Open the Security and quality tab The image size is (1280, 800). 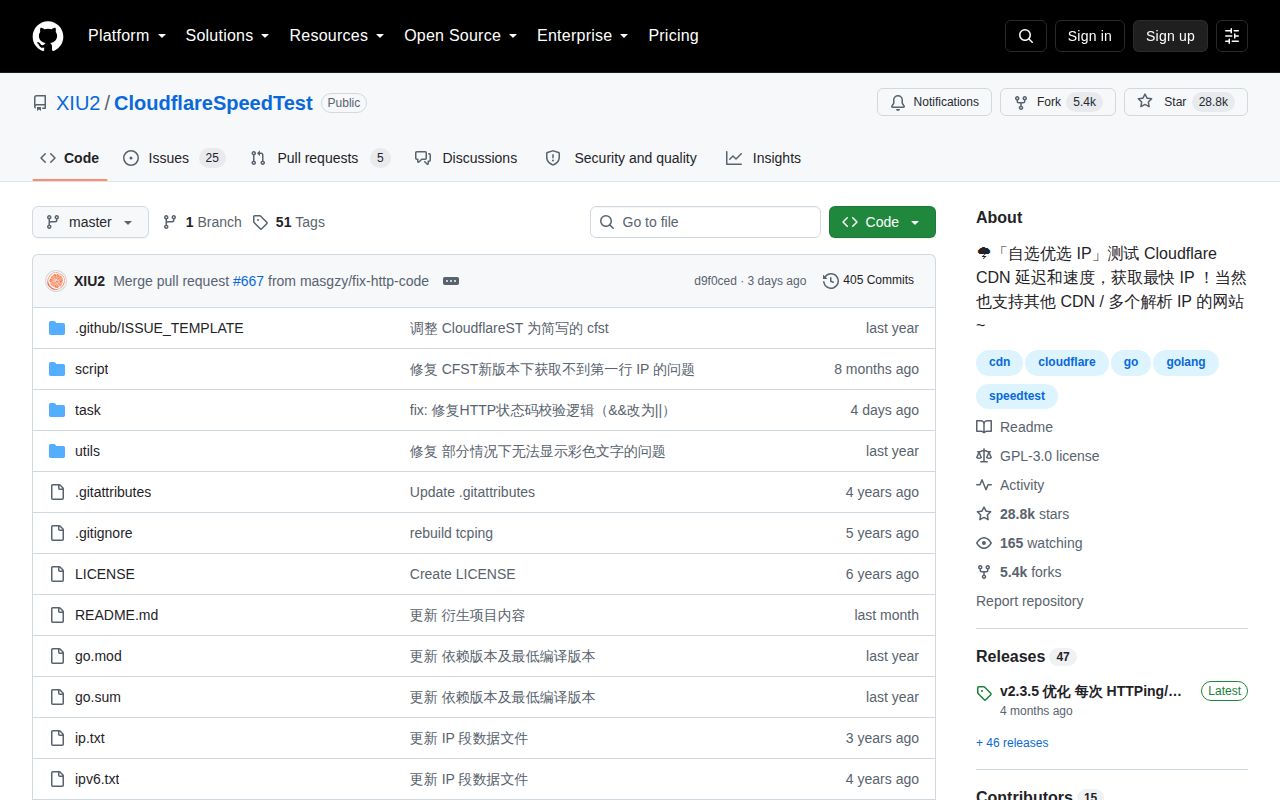click(x=621, y=158)
